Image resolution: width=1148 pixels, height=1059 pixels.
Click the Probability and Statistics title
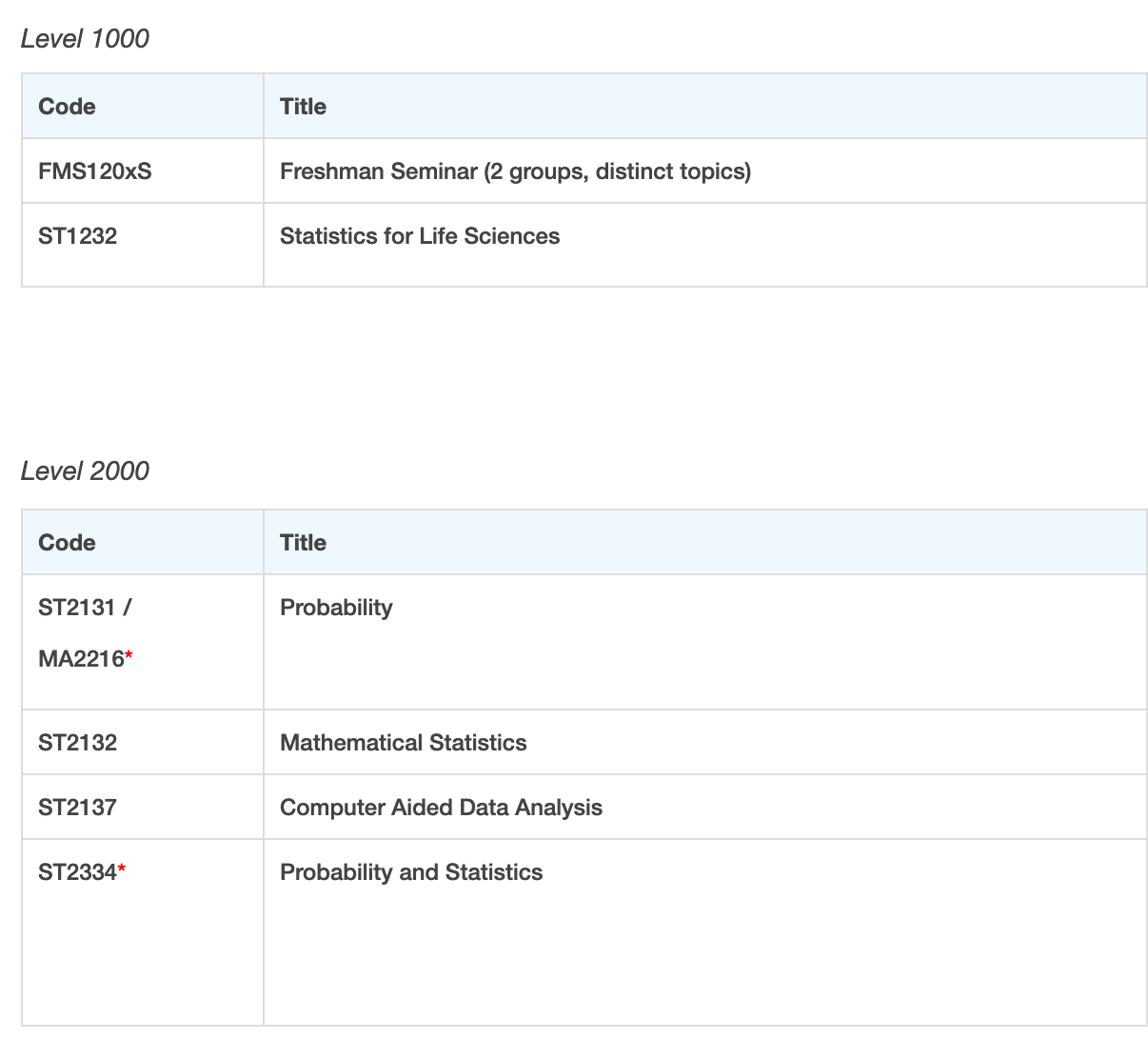click(411, 872)
